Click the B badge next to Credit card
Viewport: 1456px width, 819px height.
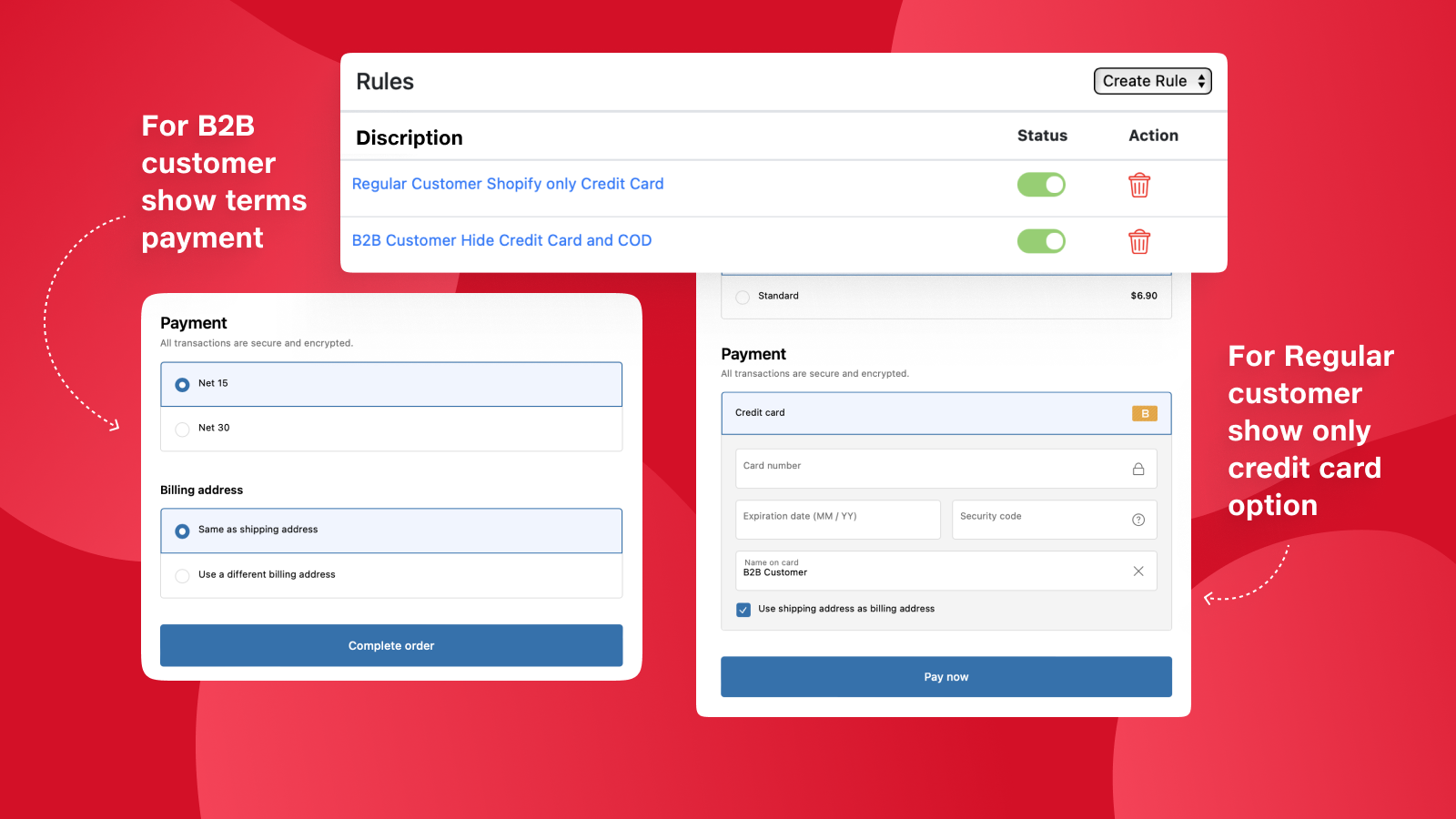[1144, 413]
